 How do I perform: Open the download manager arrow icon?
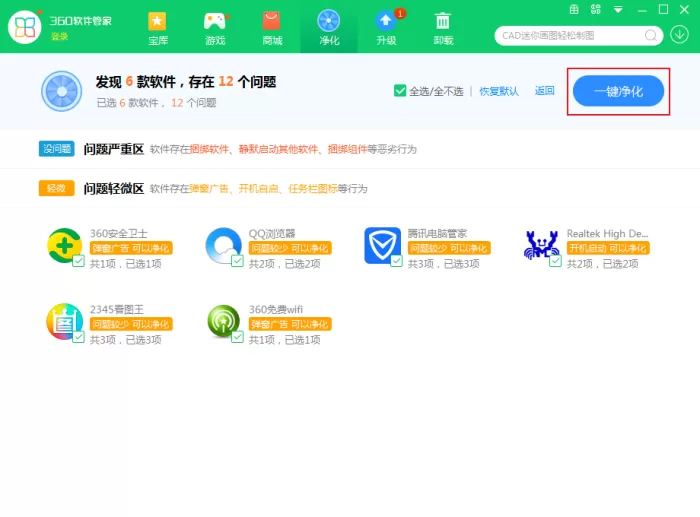pyautogui.click(x=679, y=34)
